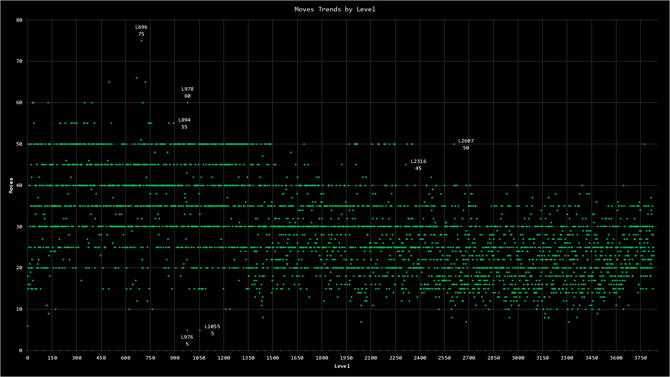Select the 'L894' annotation label

[x=184, y=120]
